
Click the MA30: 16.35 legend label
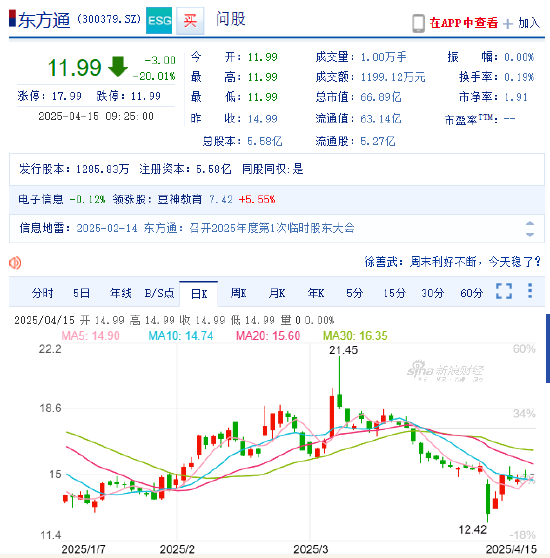pyautogui.click(x=355, y=336)
